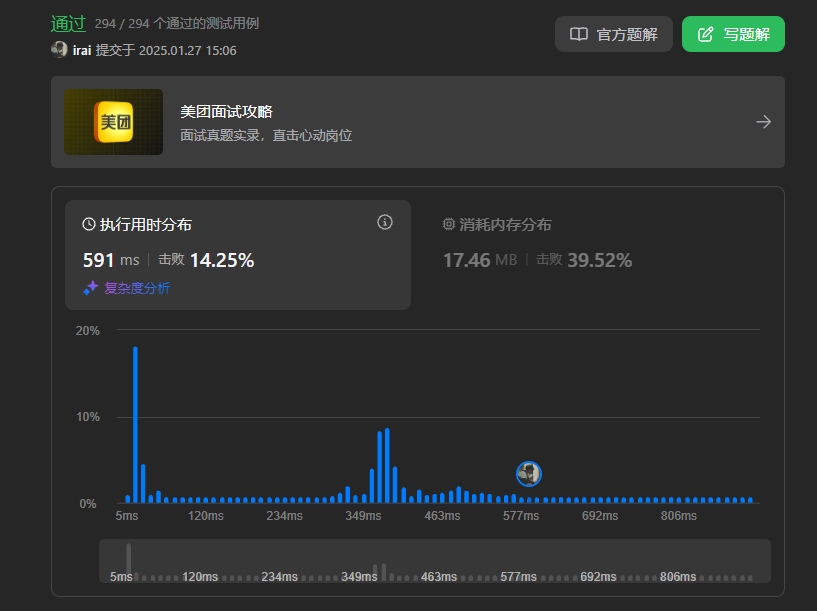Select the tallest blue bar in the chart

pyautogui.click(x=135, y=424)
